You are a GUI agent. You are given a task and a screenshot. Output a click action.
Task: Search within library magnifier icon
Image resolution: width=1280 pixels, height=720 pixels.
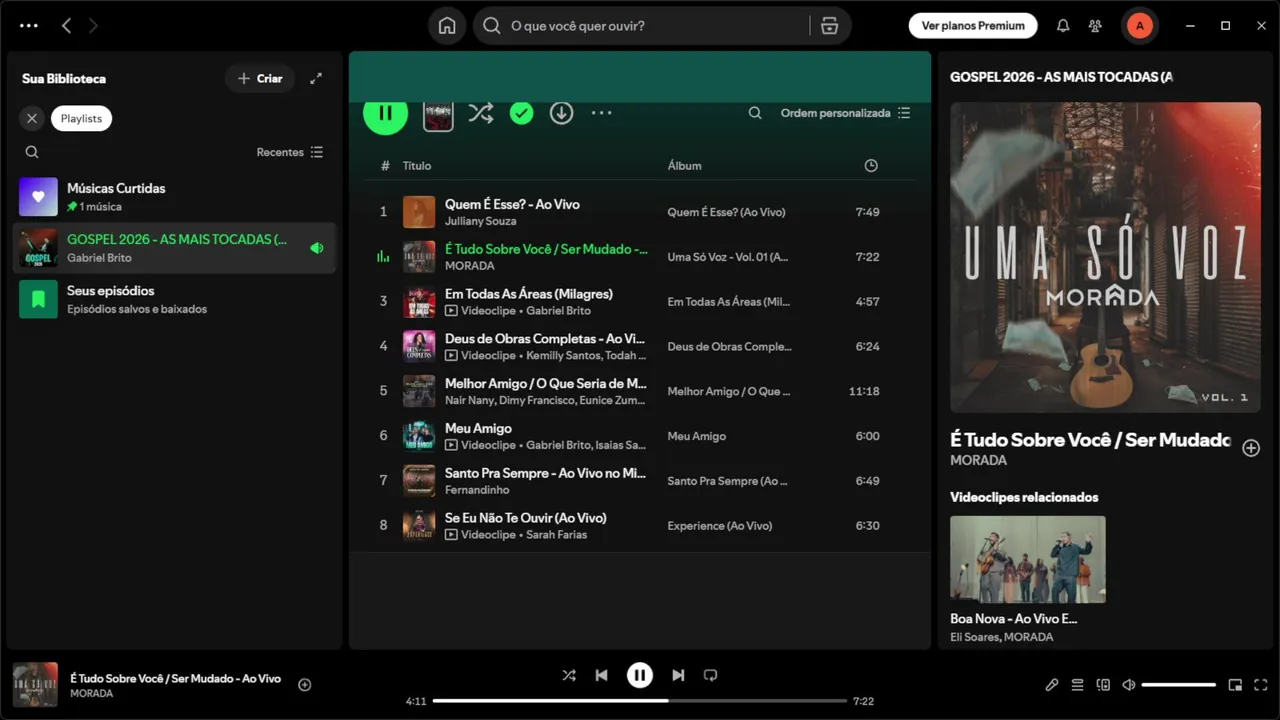pyautogui.click(x=32, y=152)
